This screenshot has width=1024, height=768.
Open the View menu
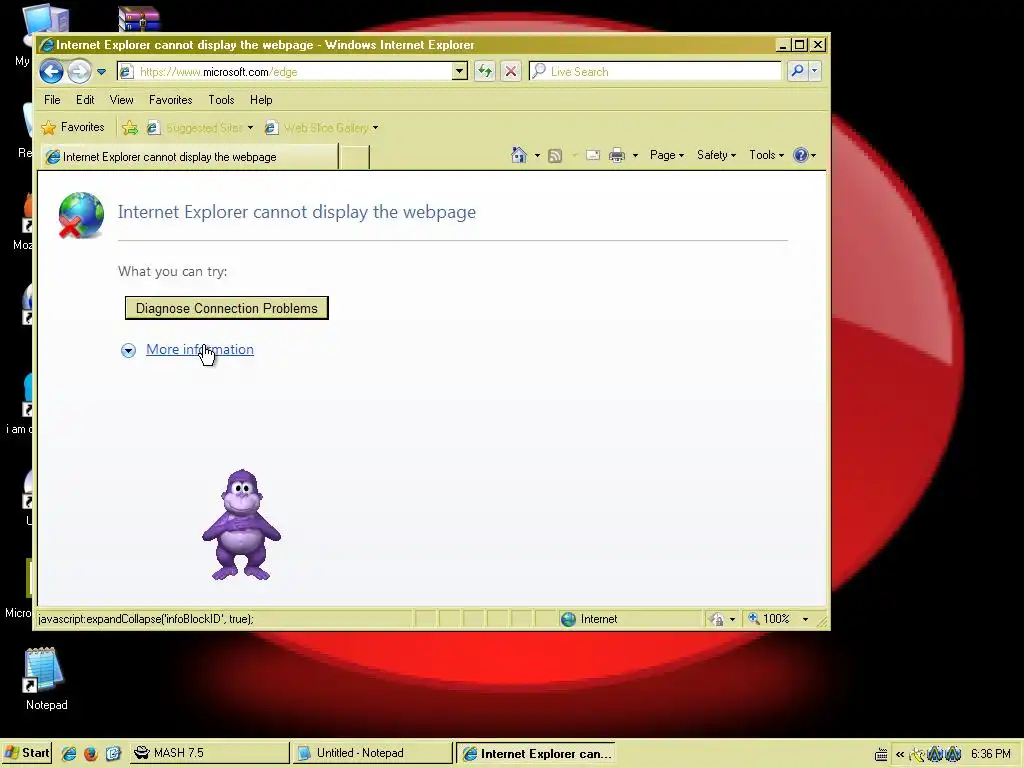pos(121,100)
